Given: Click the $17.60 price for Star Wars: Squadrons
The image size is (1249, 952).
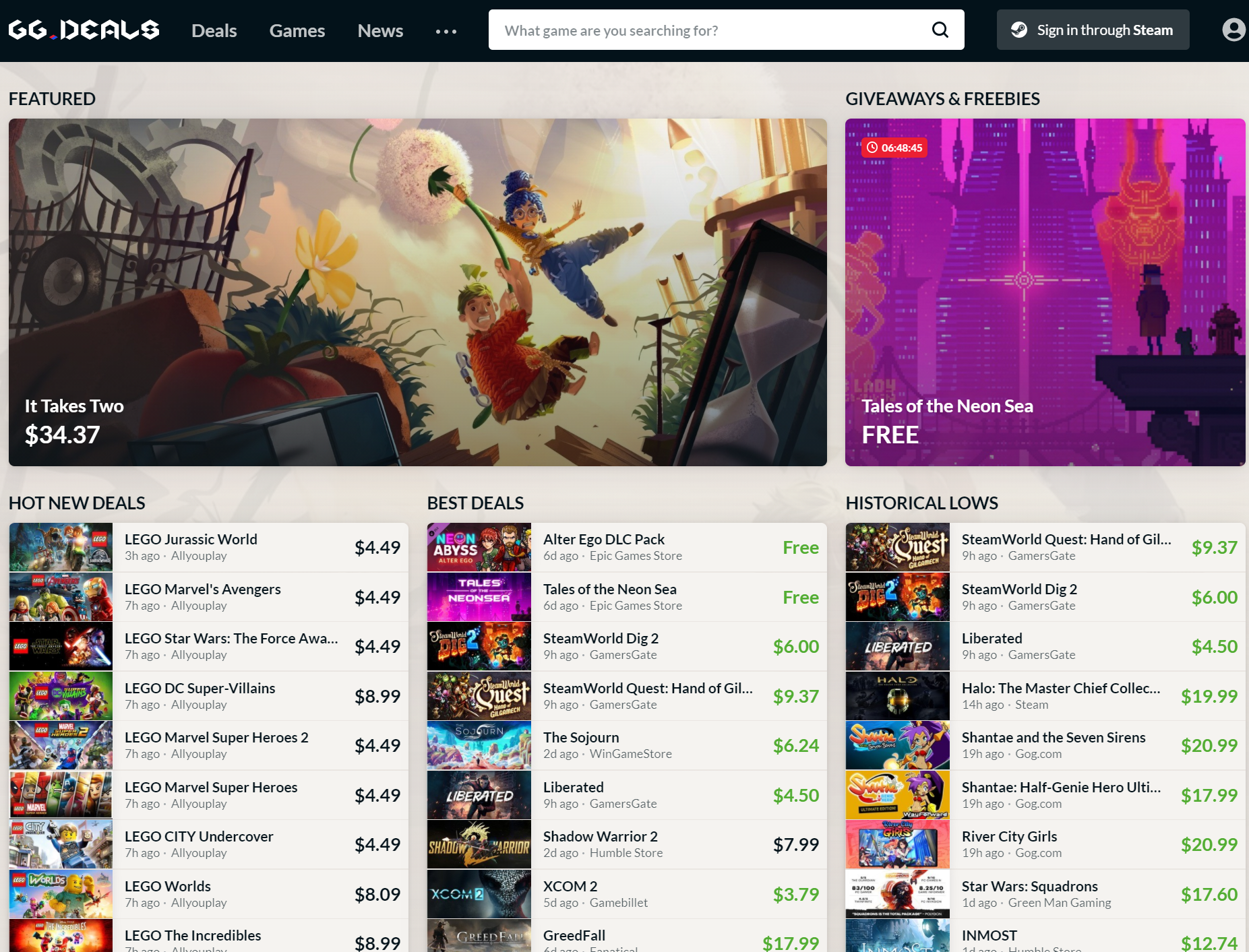Looking at the screenshot, I should [1209, 894].
